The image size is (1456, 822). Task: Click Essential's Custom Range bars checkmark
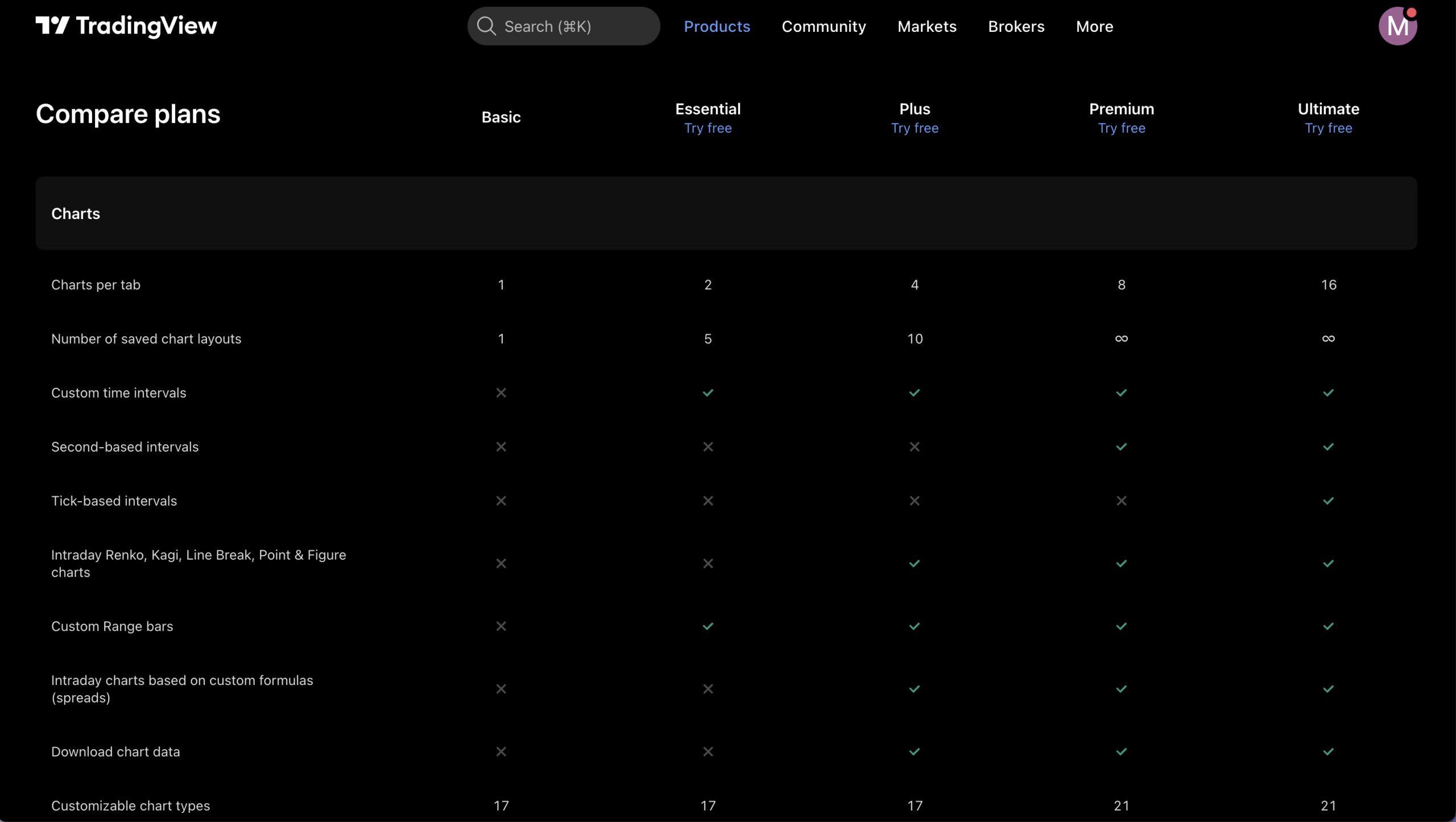708,626
